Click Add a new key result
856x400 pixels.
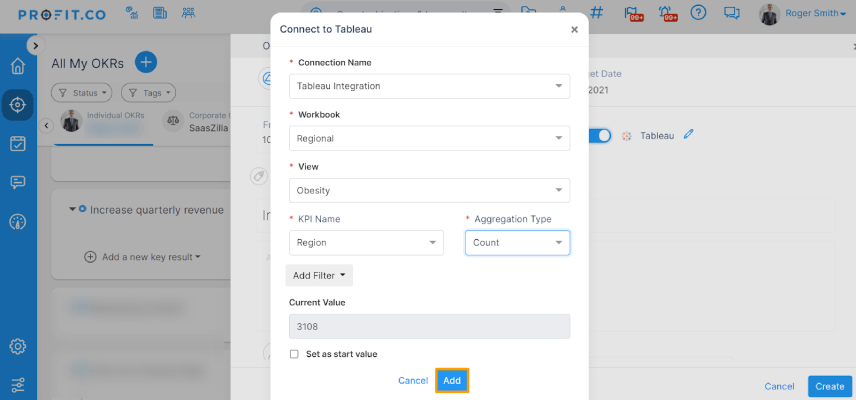(x=142, y=256)
